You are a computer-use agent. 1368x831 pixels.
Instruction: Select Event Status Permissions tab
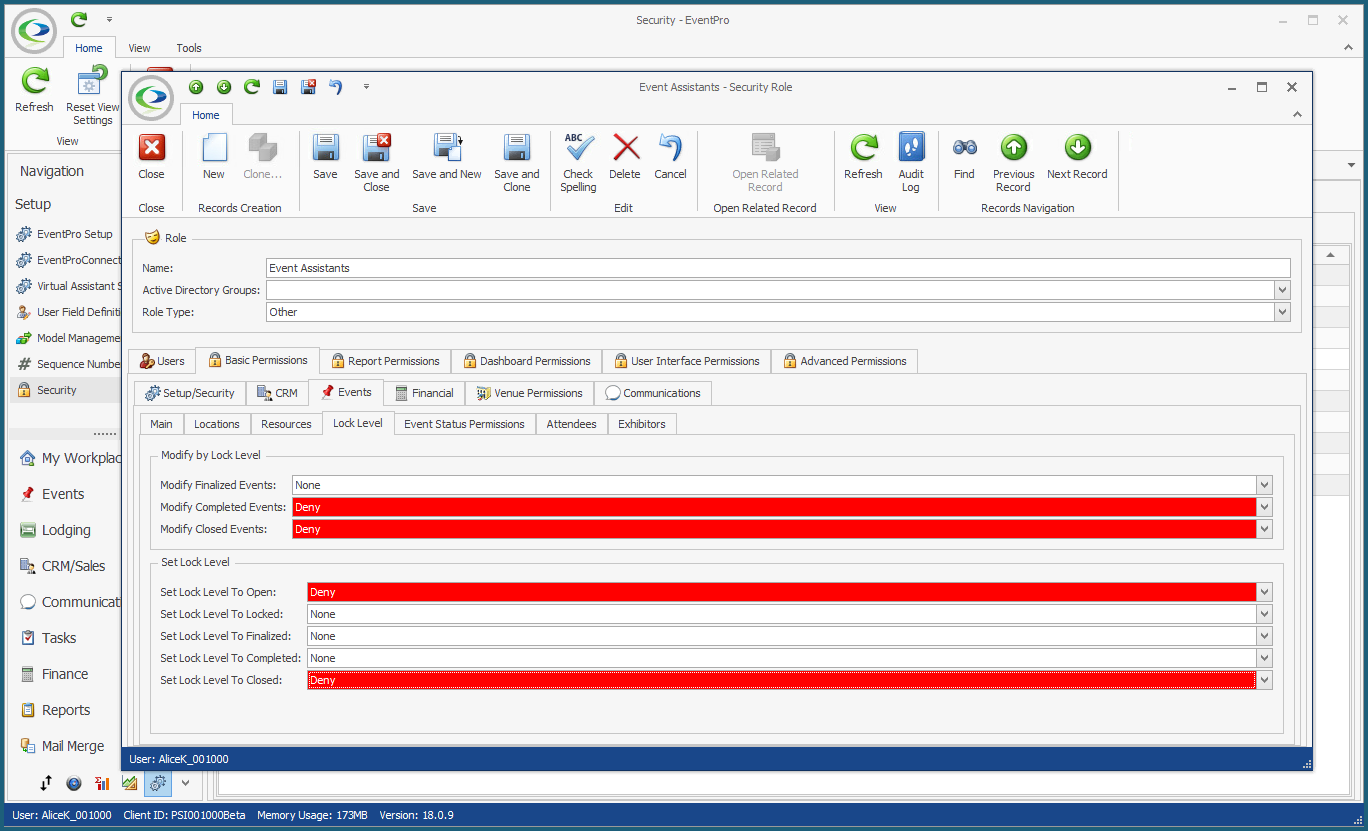tap(464, 424)
